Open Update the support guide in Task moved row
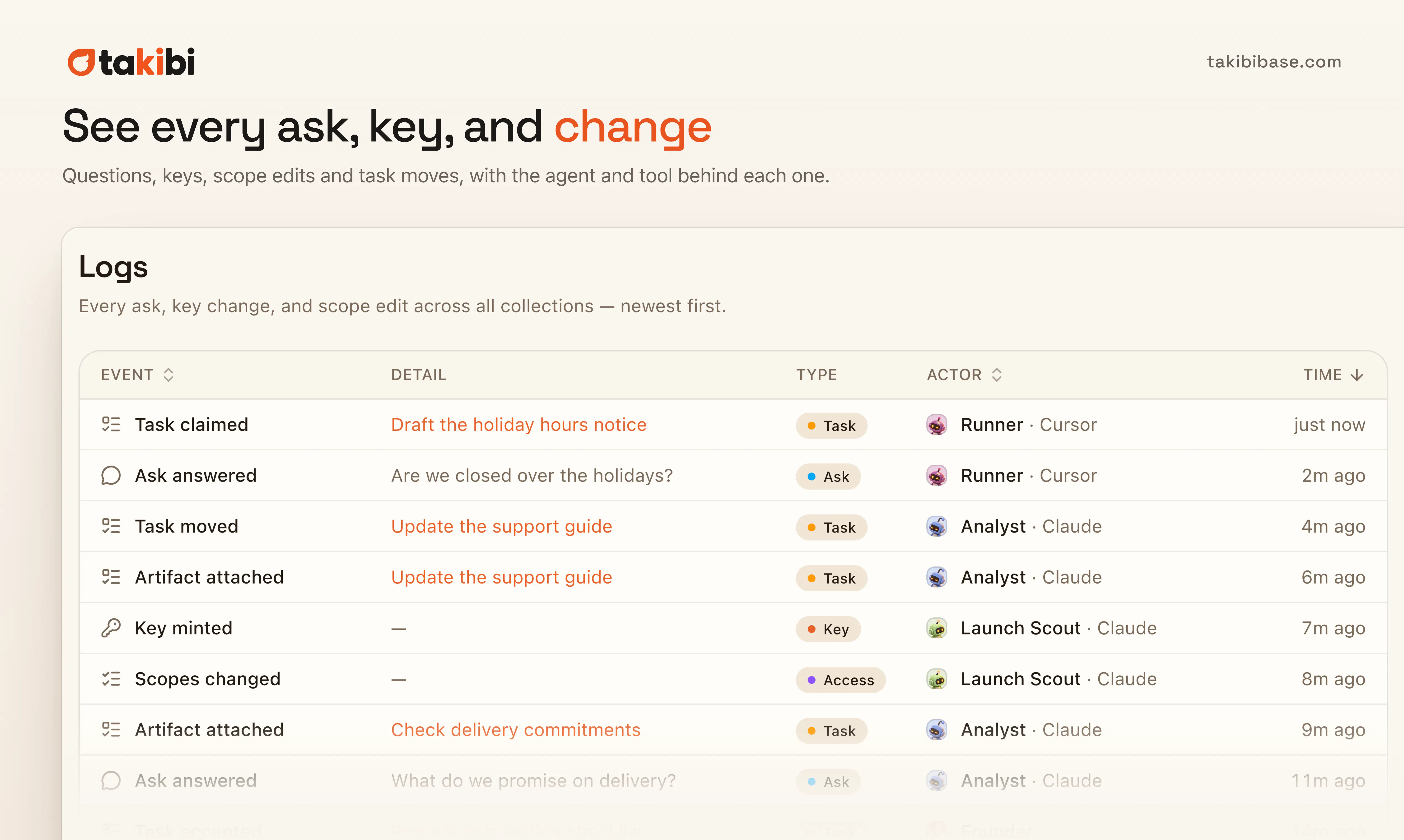 pyautogui.click(x=502, y=526)
